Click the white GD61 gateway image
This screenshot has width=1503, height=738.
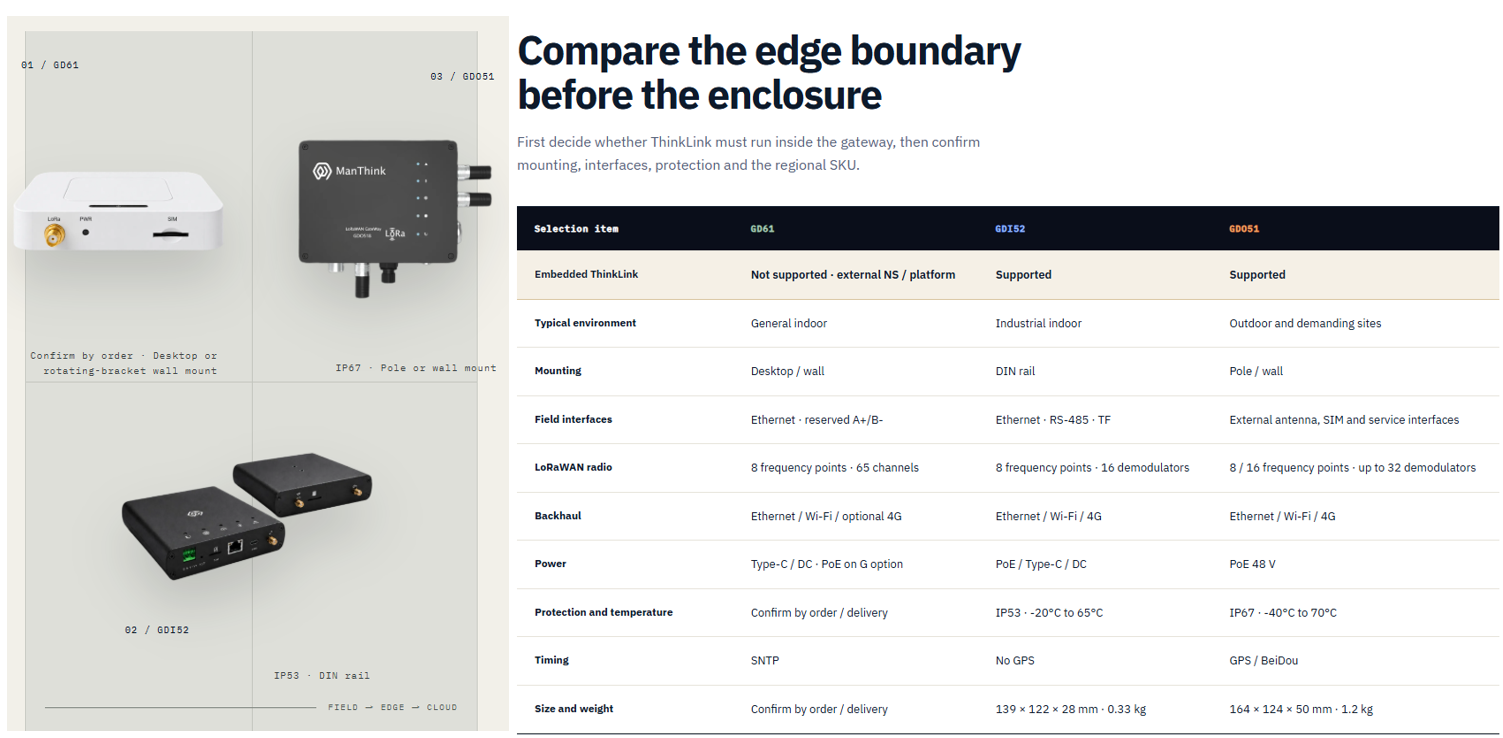tap(118, 211)
